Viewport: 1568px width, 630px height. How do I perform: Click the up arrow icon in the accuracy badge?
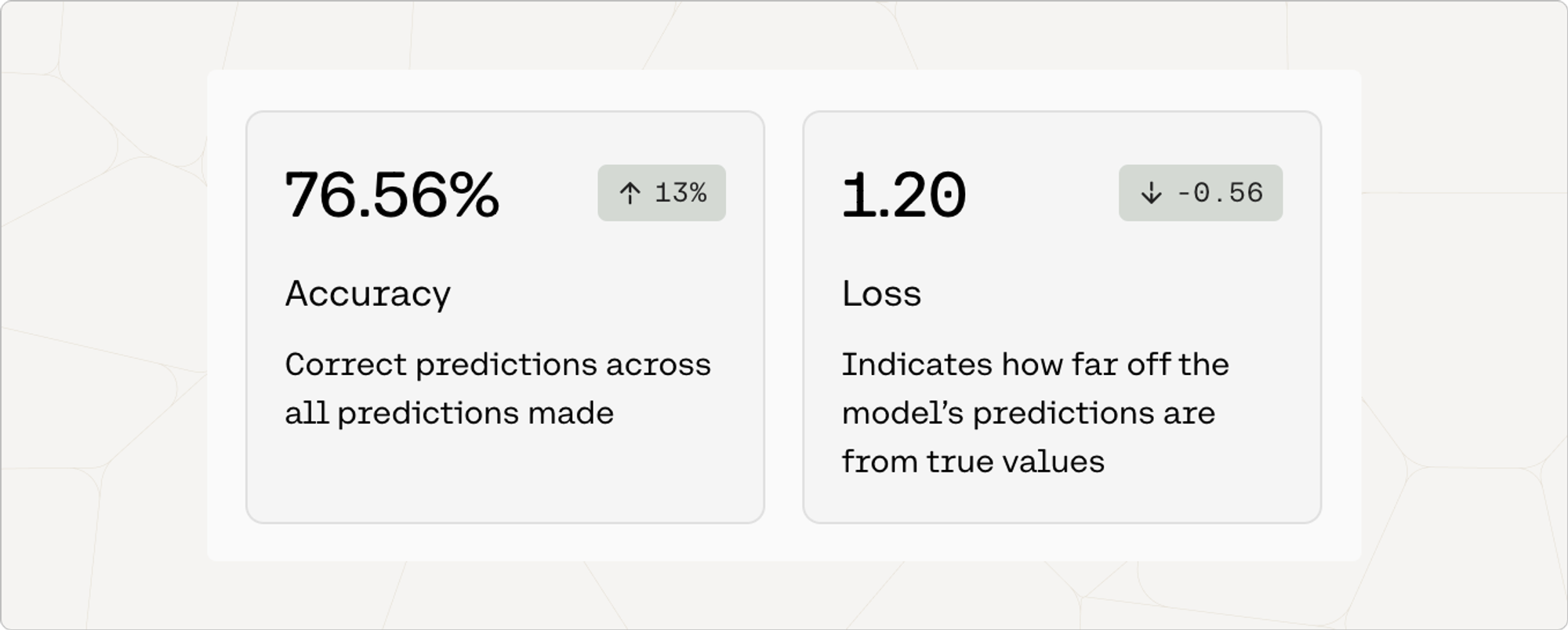coord(630,193)
